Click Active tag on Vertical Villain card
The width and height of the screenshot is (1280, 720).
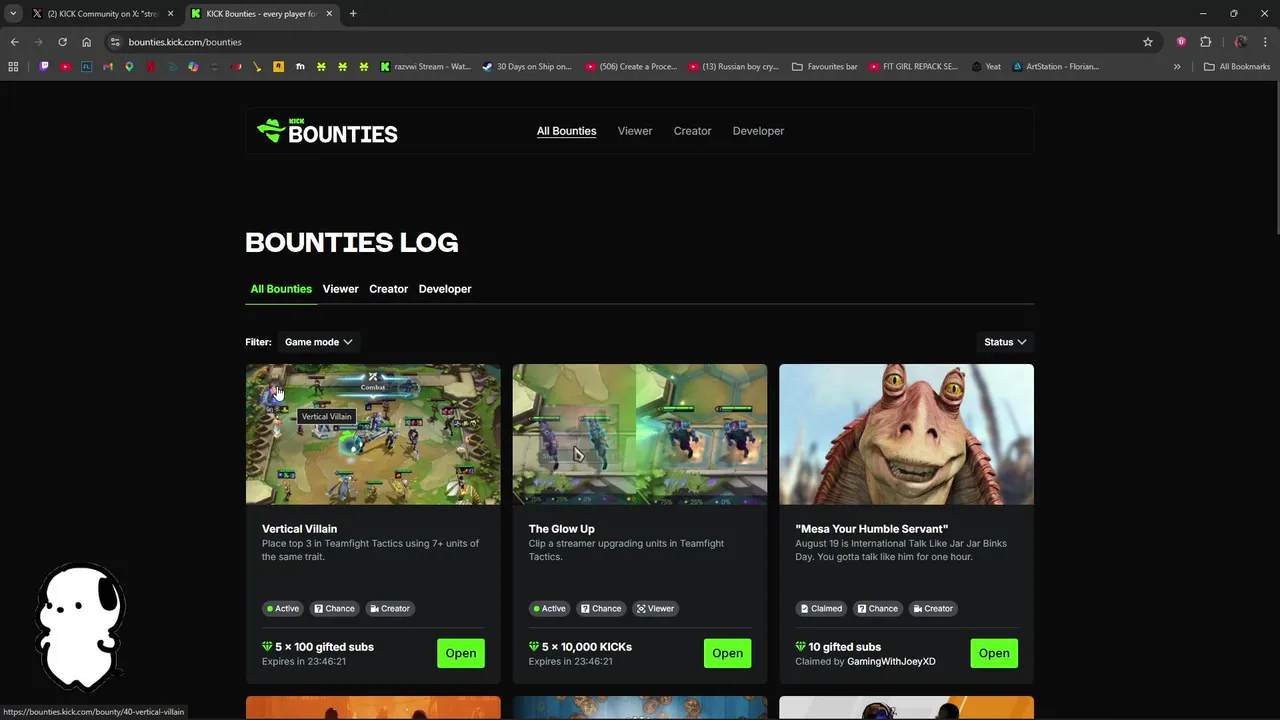(282, 608)
